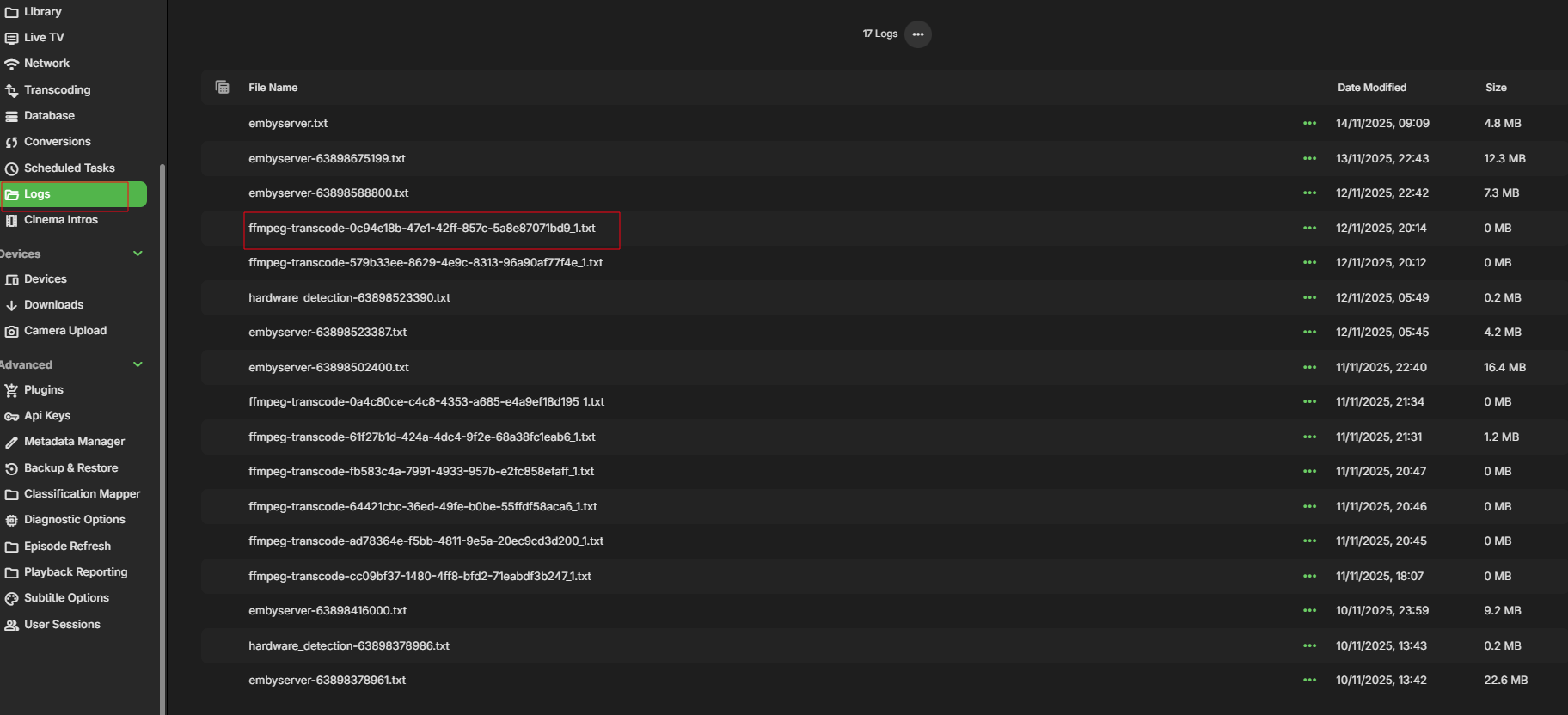Sort list by Size column header
Viewport: 1568px width, 715px height.
pos(1496,88)
